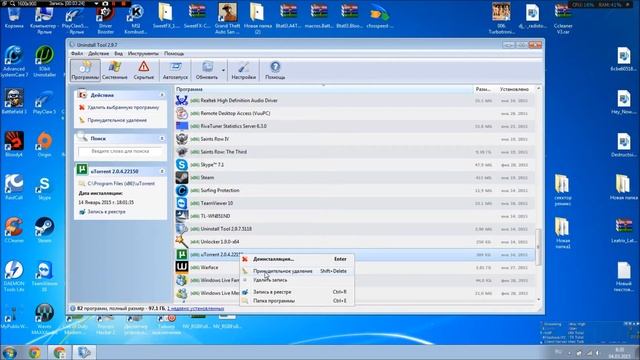Choose Папка программы in context menu
The image size is (640, 360).
[297, 301]
